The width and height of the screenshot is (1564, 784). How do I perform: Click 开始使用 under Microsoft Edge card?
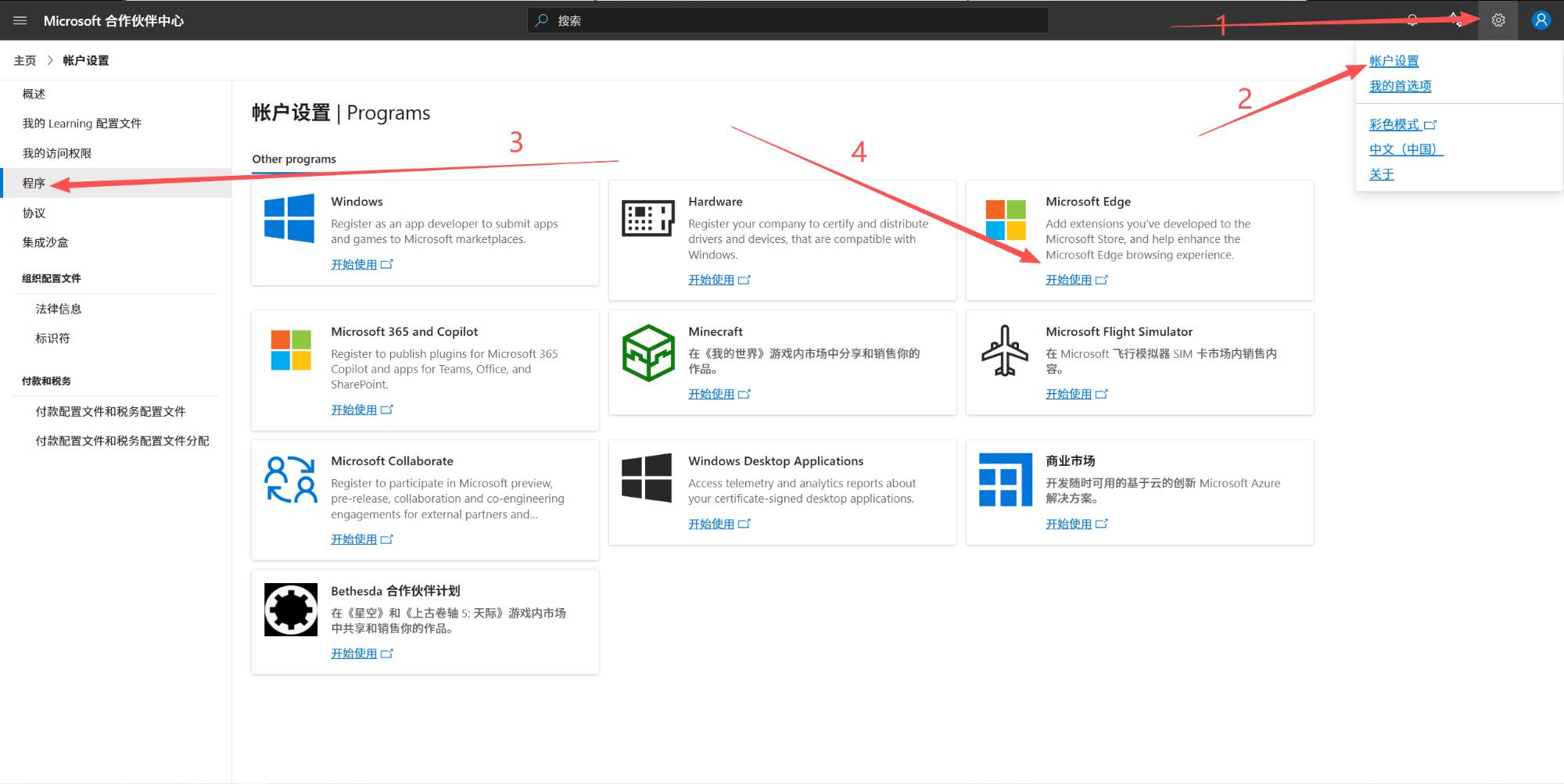pyautogui.click(x=1068, y=280)
